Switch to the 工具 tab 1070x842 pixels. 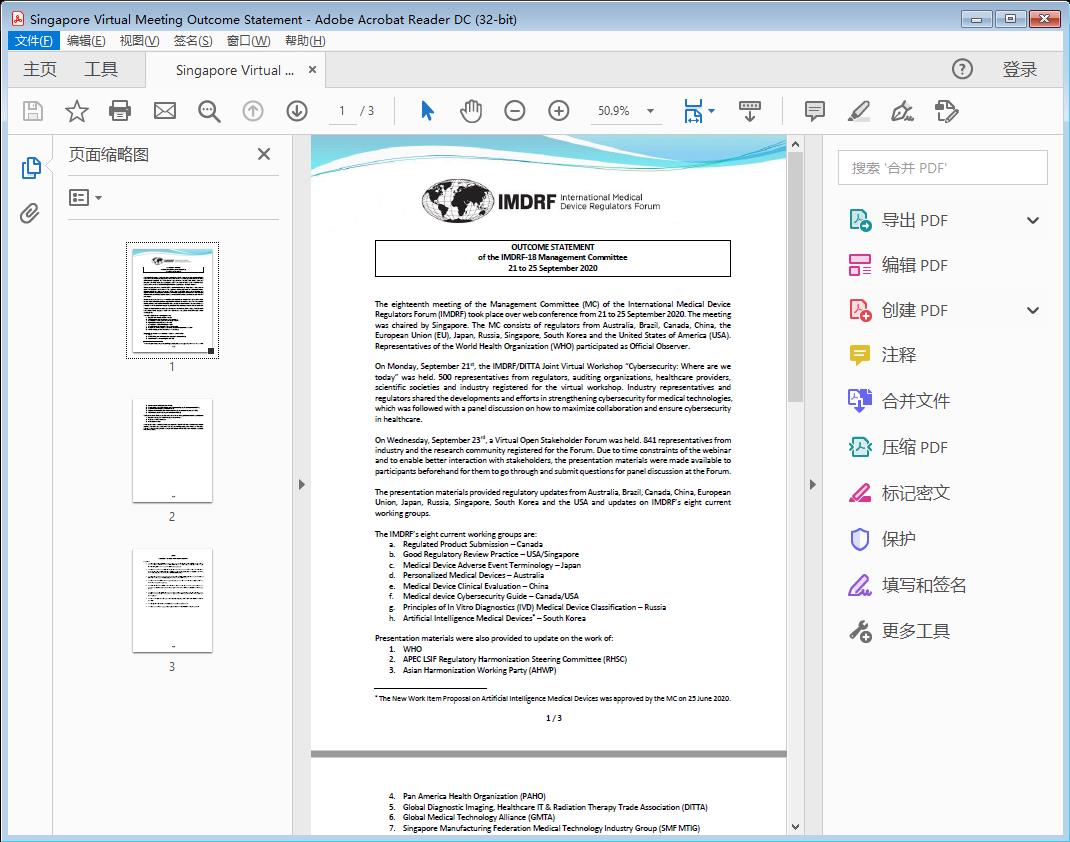click(x=100, y=70)
